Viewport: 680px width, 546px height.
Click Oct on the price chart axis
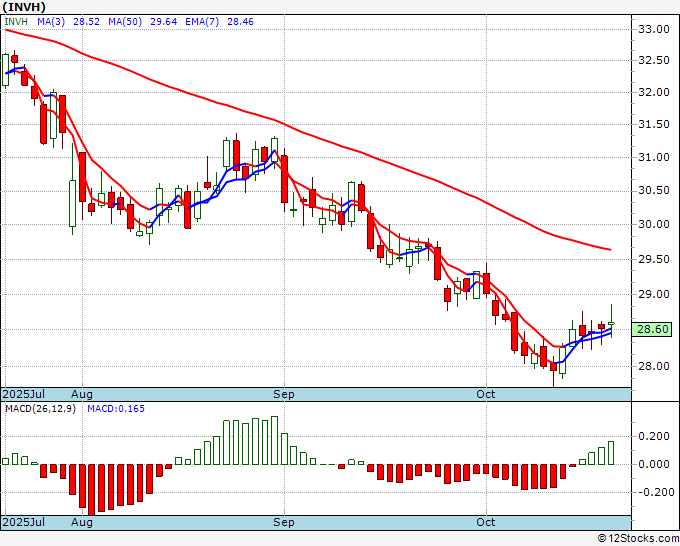coord(486,394)
